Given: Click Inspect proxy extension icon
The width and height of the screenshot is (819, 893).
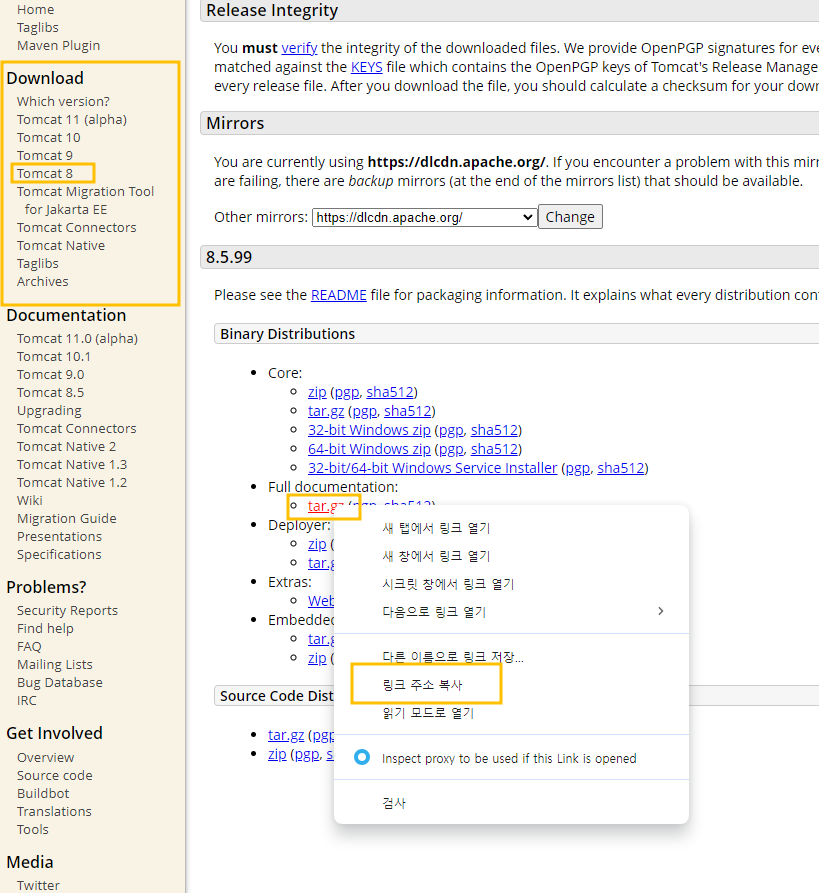Looking at the screenshot, I should tap(362, 757).
